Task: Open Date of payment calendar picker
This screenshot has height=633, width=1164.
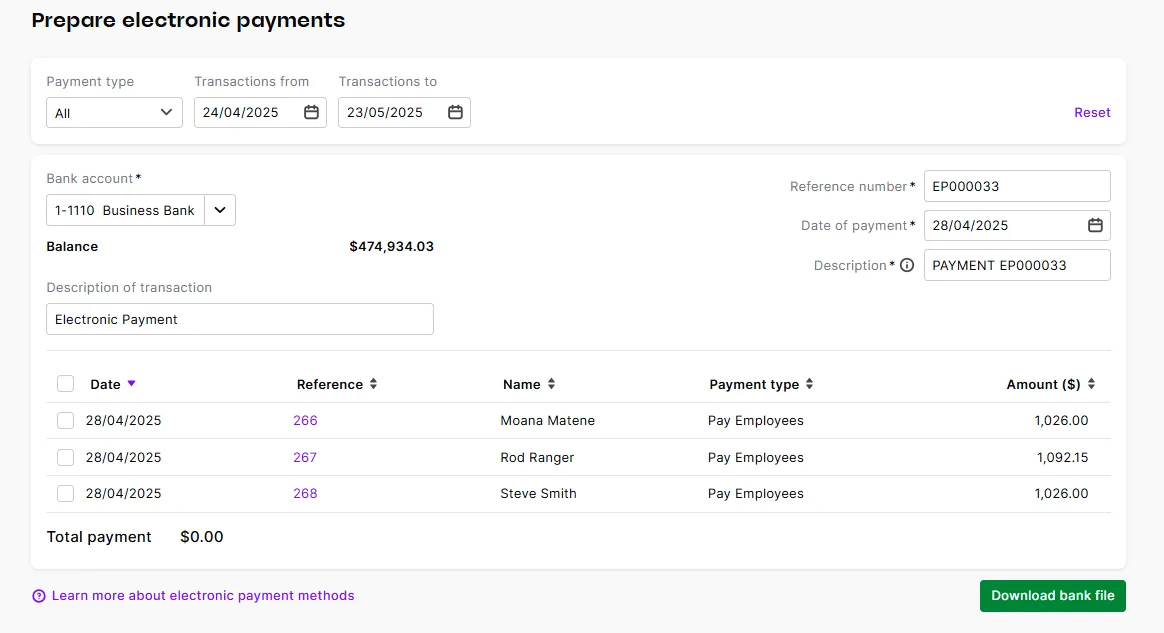Action: (1093, 225)
